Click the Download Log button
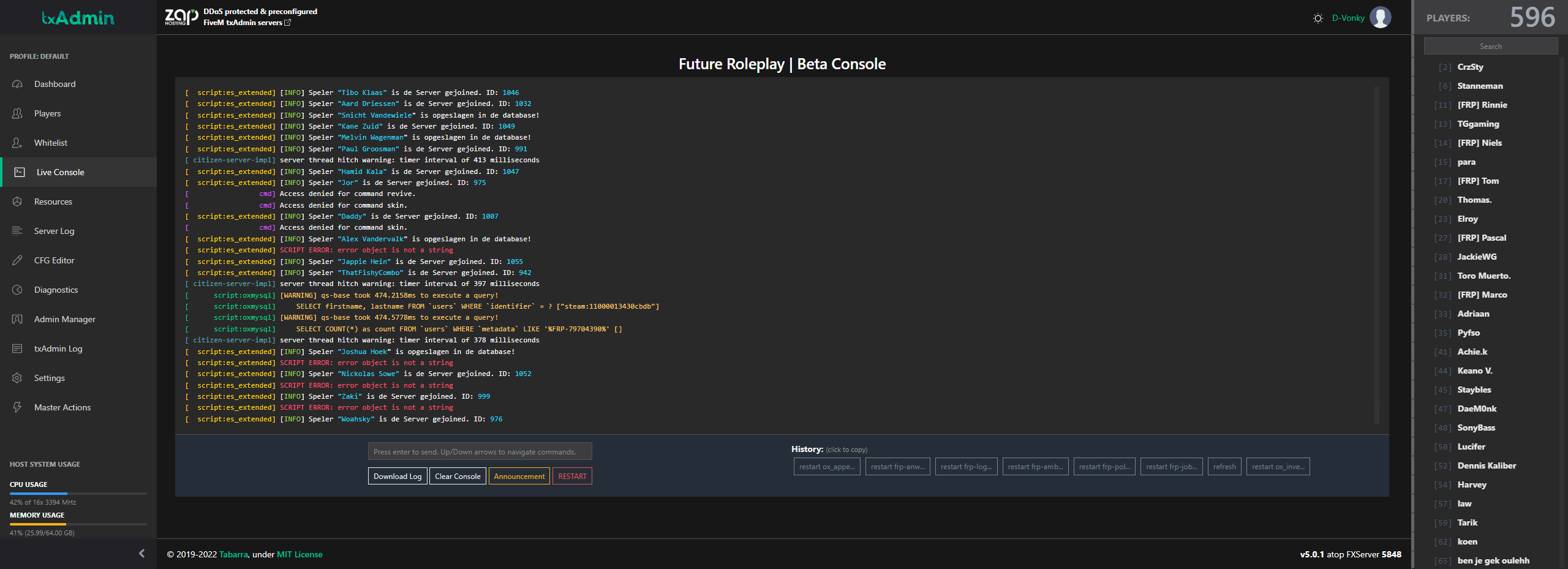The width and height of the screenshot is (1568, 569). [x=398, y=477]
